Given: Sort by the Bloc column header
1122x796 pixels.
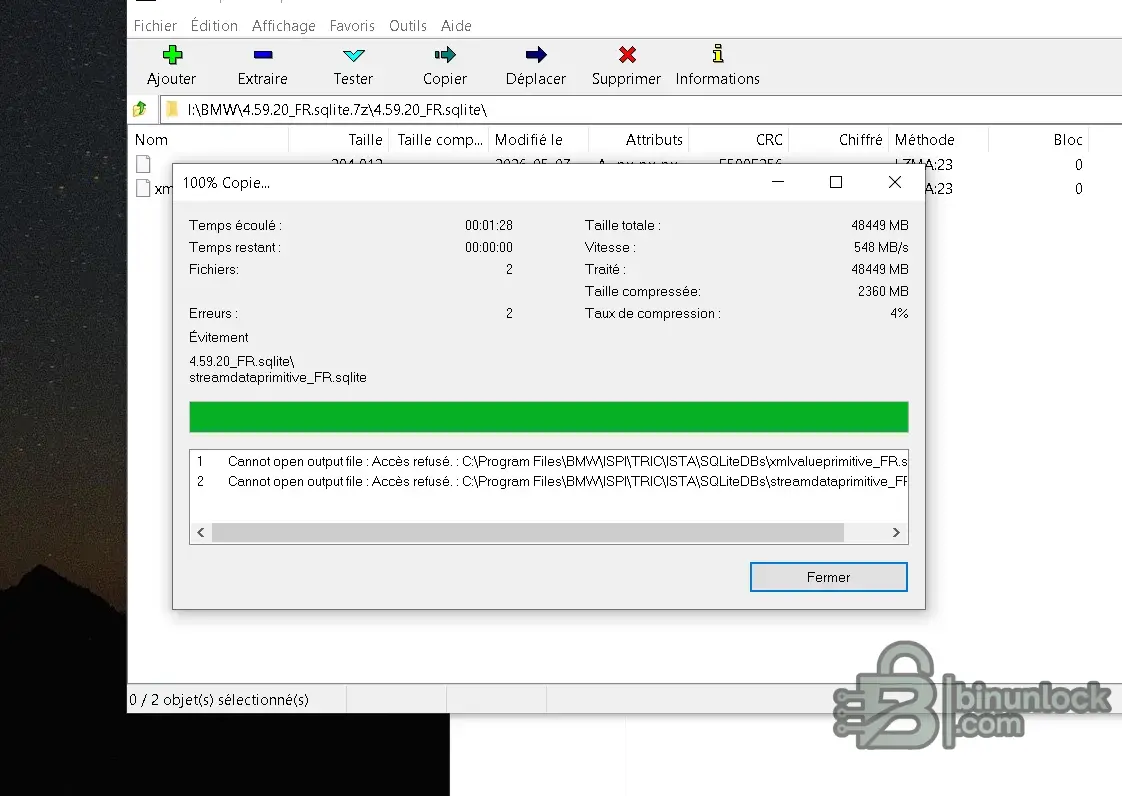Looking at the screenshot, I should coord(1038,140).
